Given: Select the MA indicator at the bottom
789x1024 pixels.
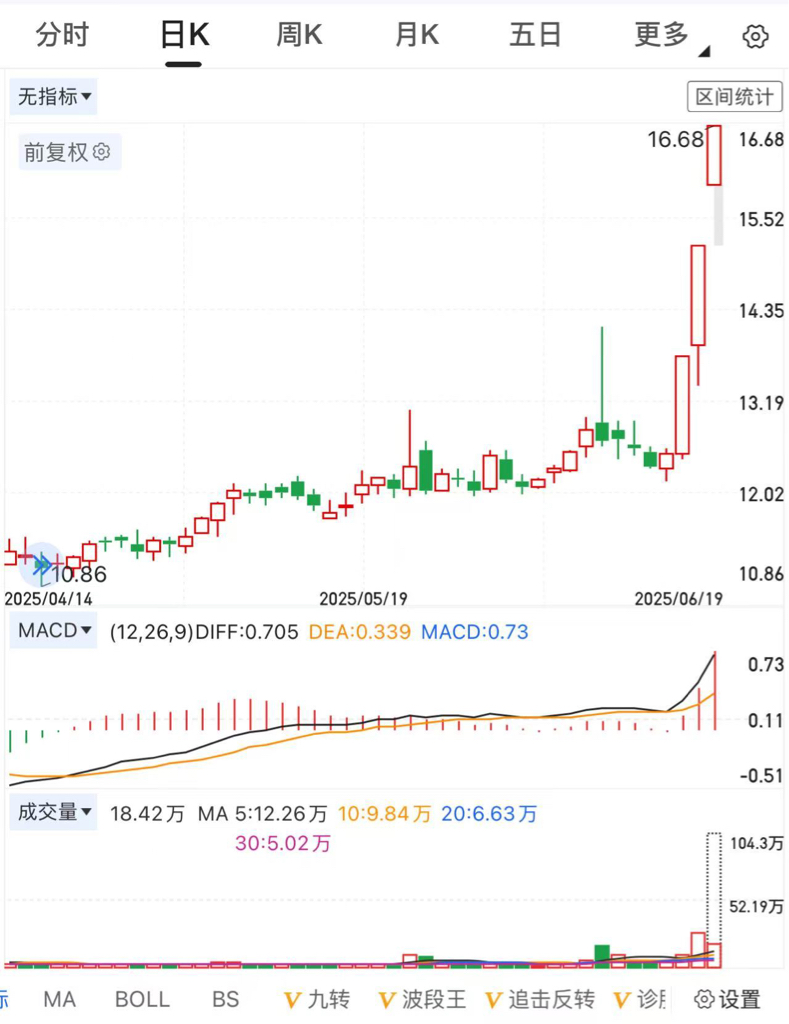Looking at the screenshot, I should point(59,999).
